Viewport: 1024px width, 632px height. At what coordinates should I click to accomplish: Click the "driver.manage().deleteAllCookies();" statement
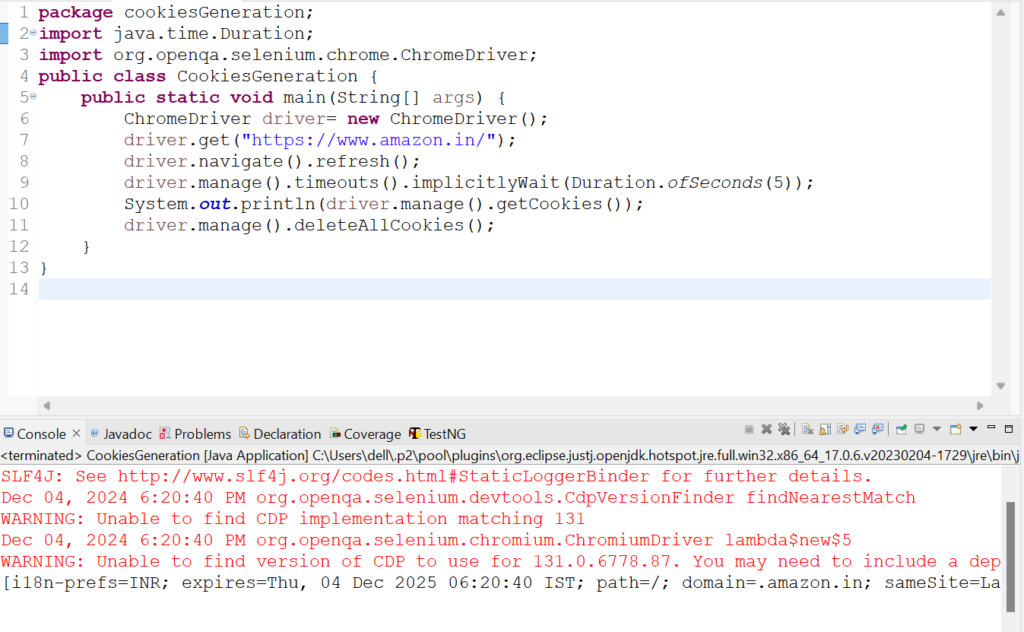click(309, 225)
